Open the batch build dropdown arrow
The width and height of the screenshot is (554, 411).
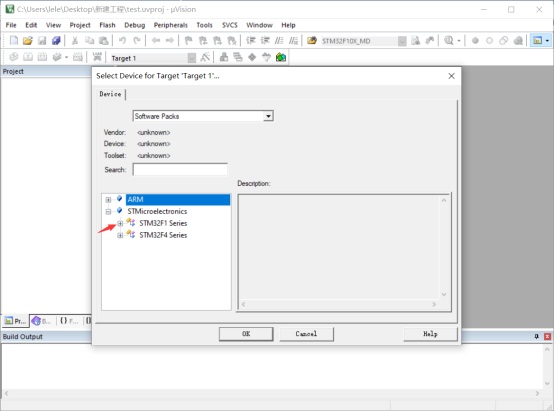[x=66, y=57]
